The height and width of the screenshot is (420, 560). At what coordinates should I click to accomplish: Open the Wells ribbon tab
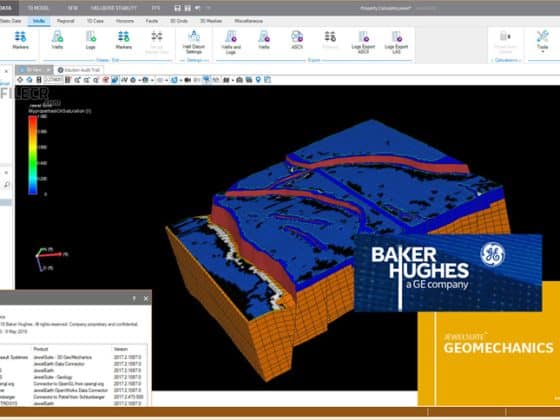coord(39,21)
